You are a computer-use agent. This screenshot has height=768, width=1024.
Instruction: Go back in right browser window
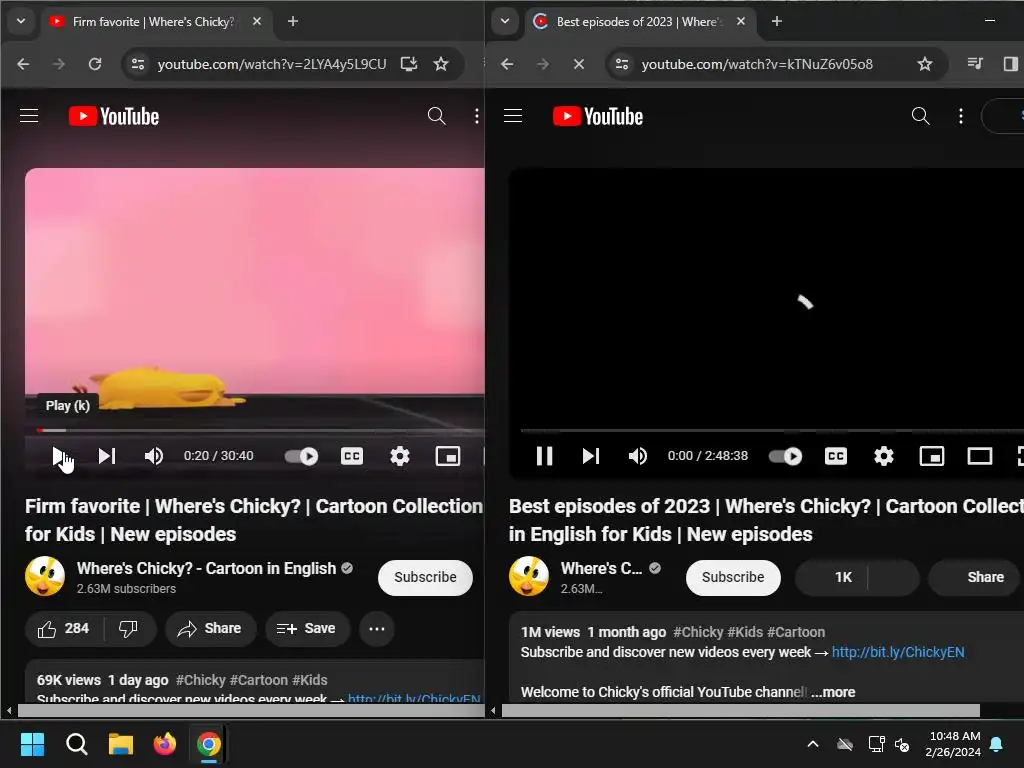(507, 64)
